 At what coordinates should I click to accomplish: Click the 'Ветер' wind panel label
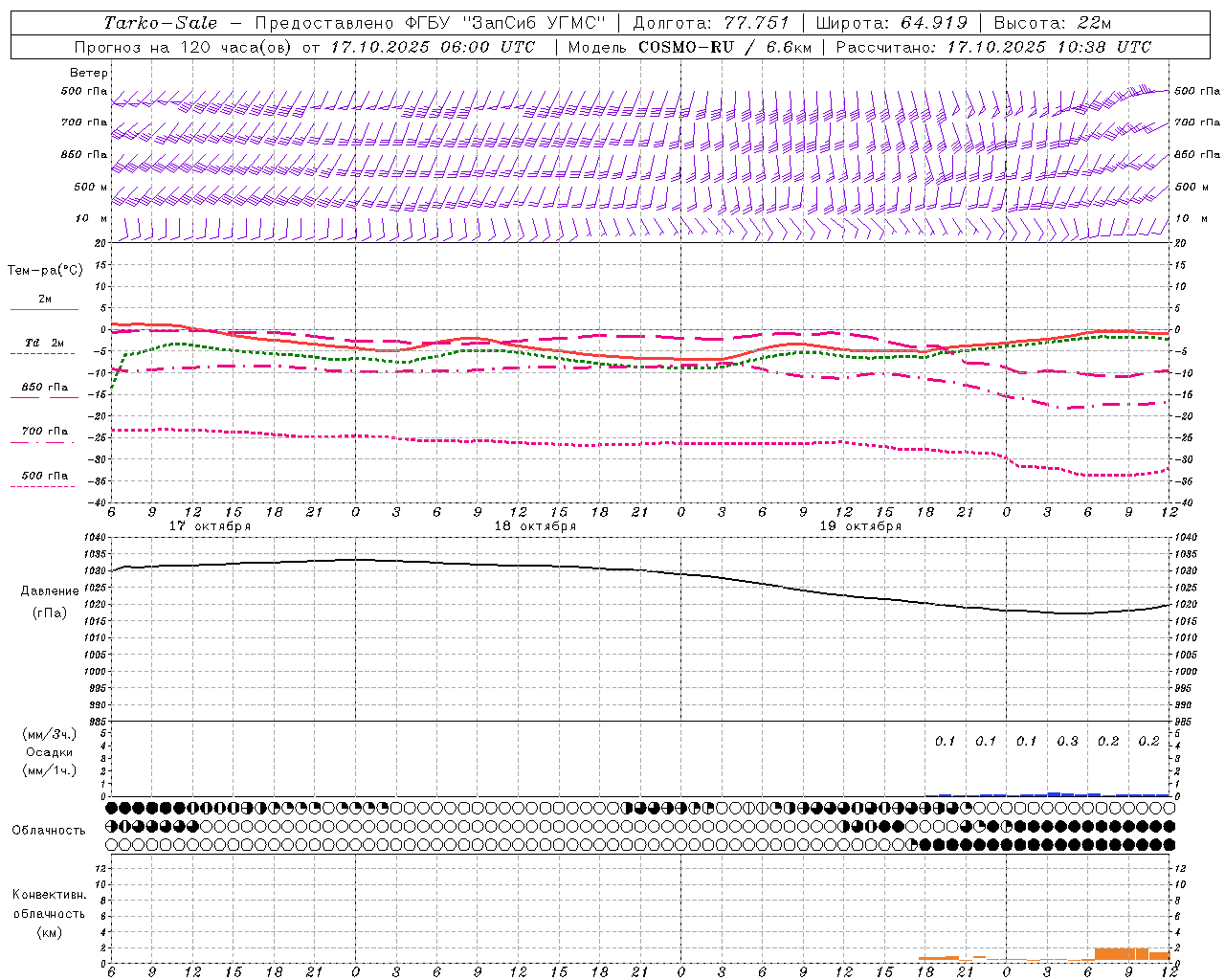89,73
